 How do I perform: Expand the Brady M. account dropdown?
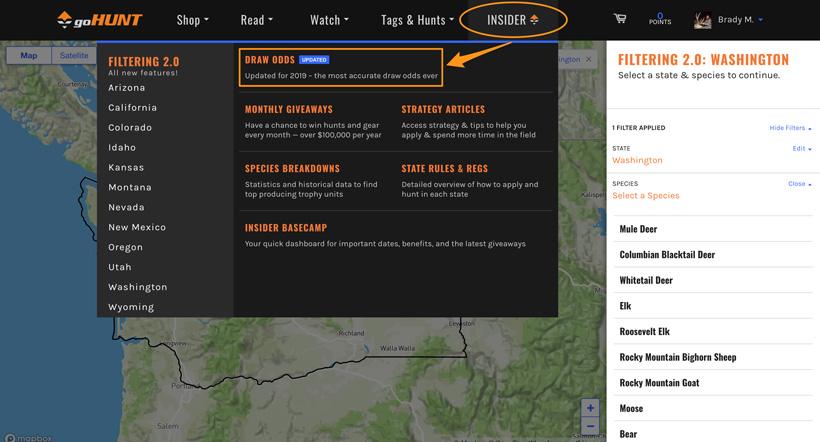(x=760, y=20)
